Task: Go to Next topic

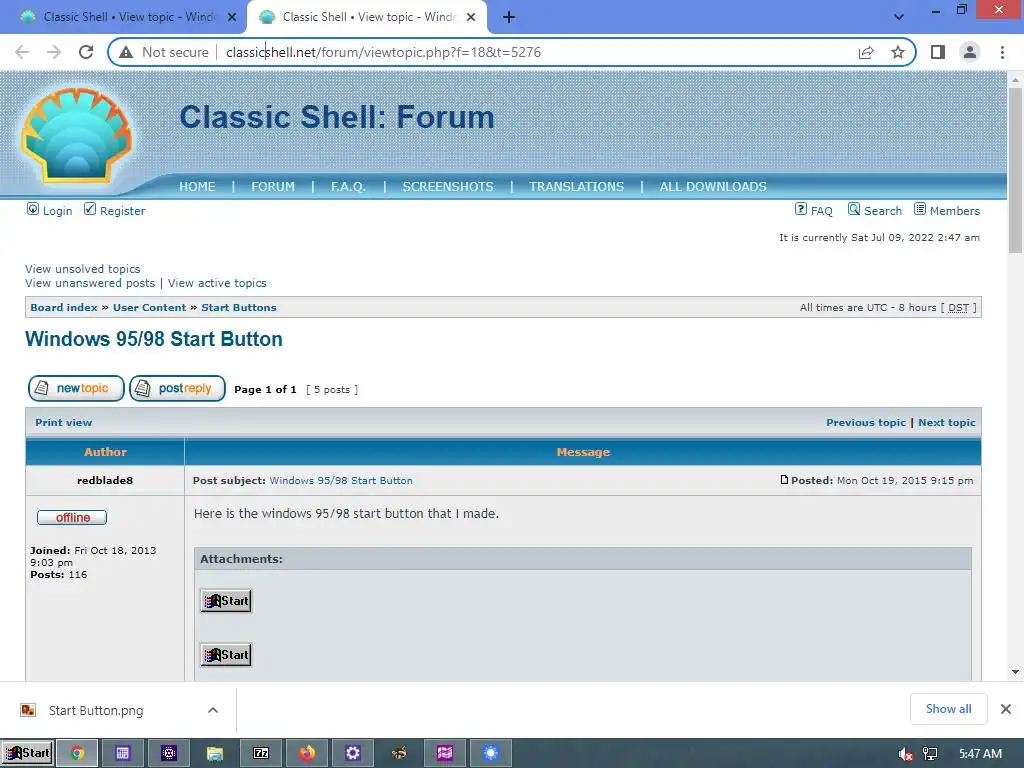Action: click(x=947, y=423)
